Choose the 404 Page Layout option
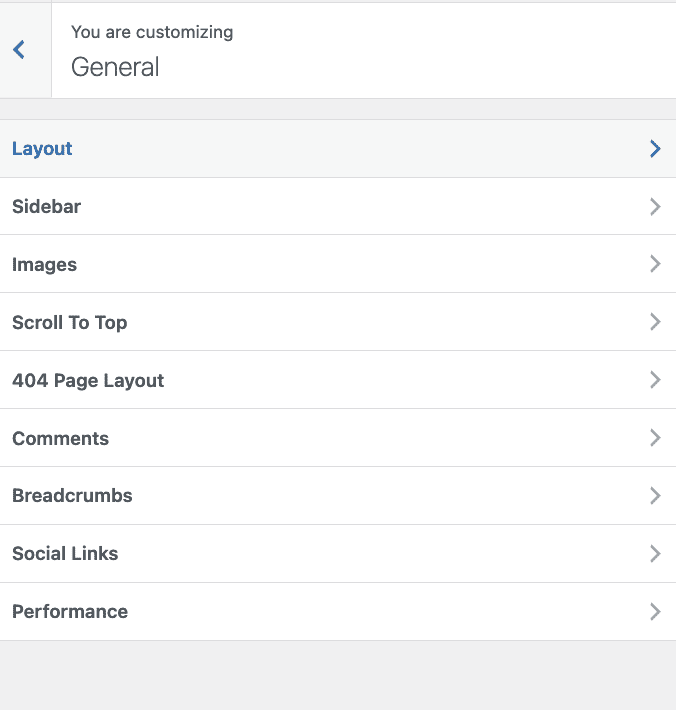The image size is (676, 710). (x=338, y=380)
